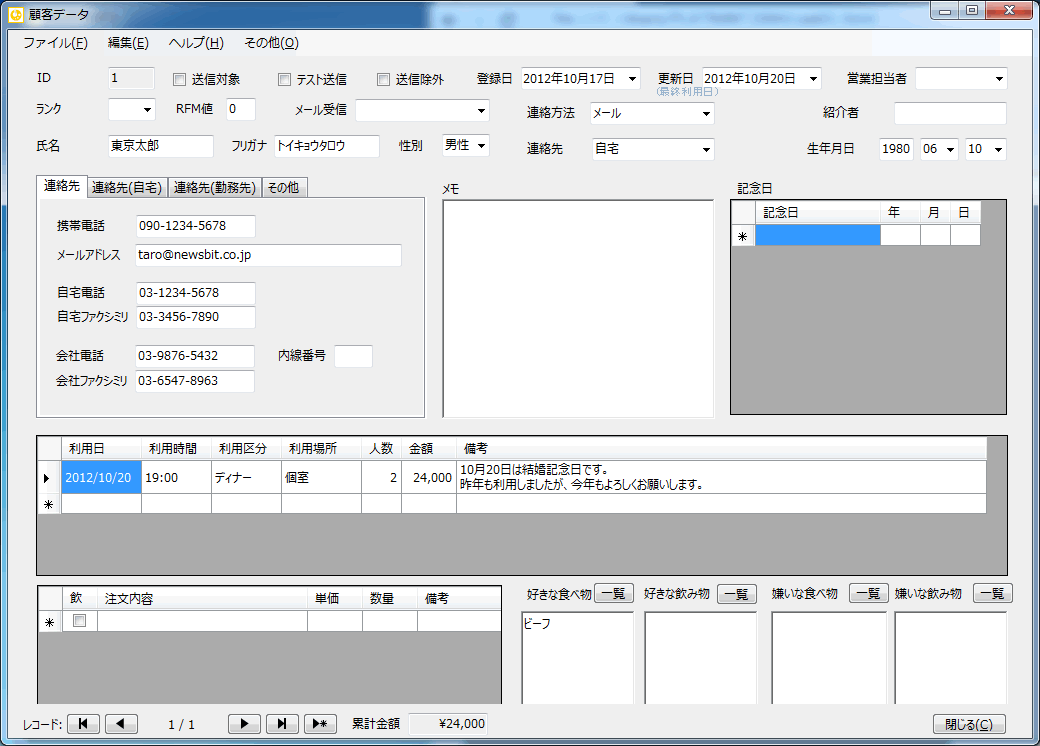Select the current row marker for 2012/10/20
Viewport: 1040px width, 746px height.
point(48,477)
